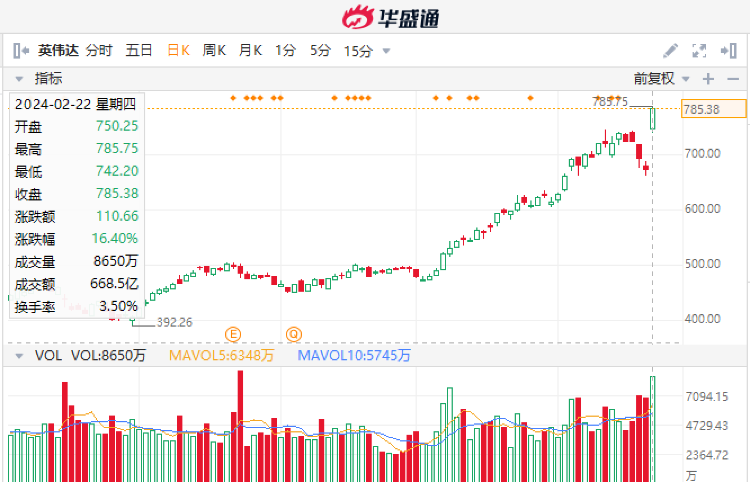Screen dimensions: 750x482
Task: Click the 涨跌幅 value 16.40%
Action: pos(115,238)
